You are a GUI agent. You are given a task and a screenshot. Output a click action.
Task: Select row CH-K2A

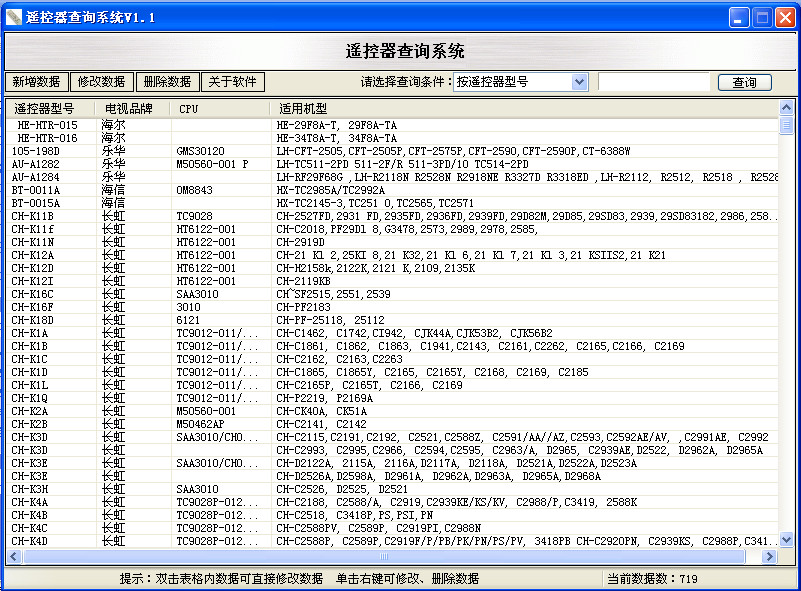[392, 412]
